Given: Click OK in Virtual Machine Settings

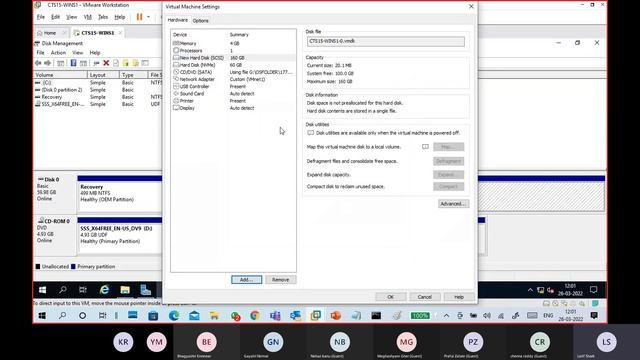Looking at the screenshot, I should click(390, 297).
